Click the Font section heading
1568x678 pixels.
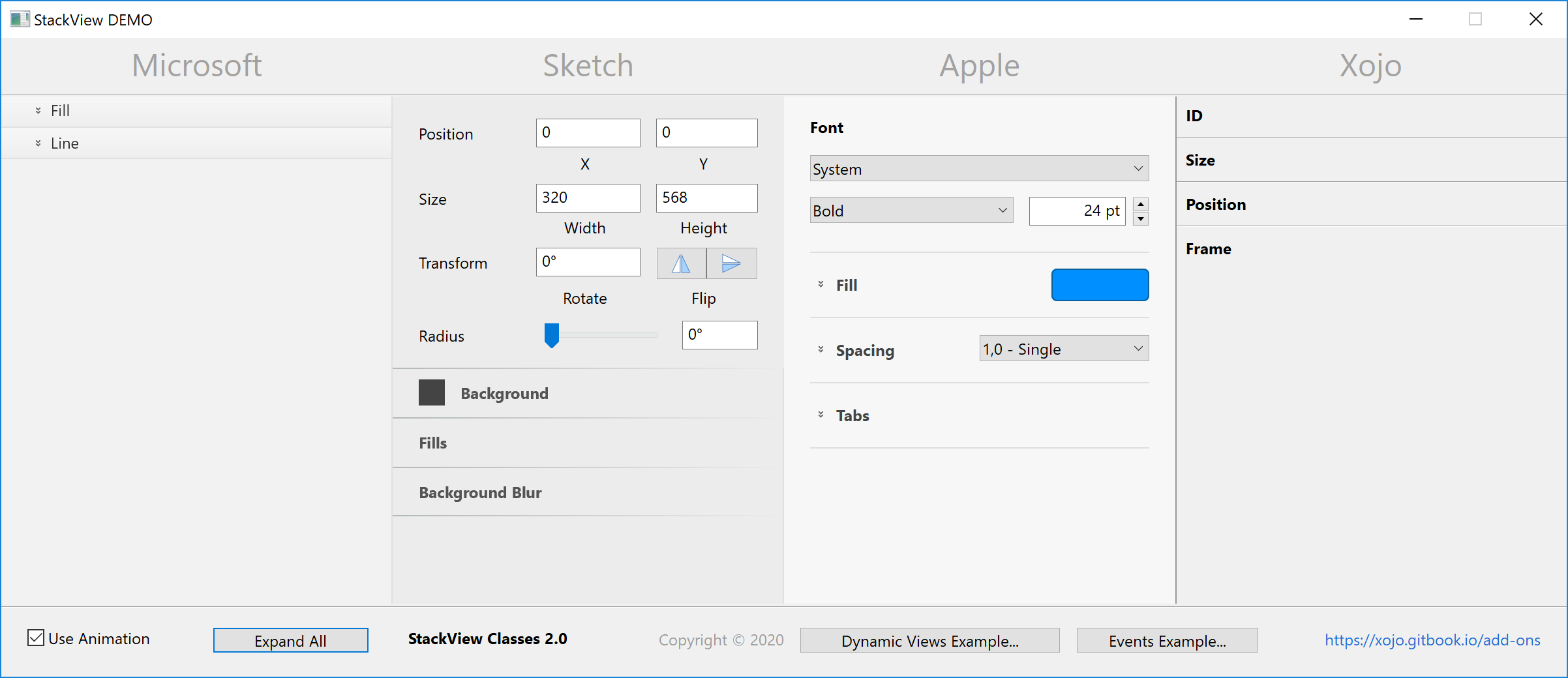(826, 128)
